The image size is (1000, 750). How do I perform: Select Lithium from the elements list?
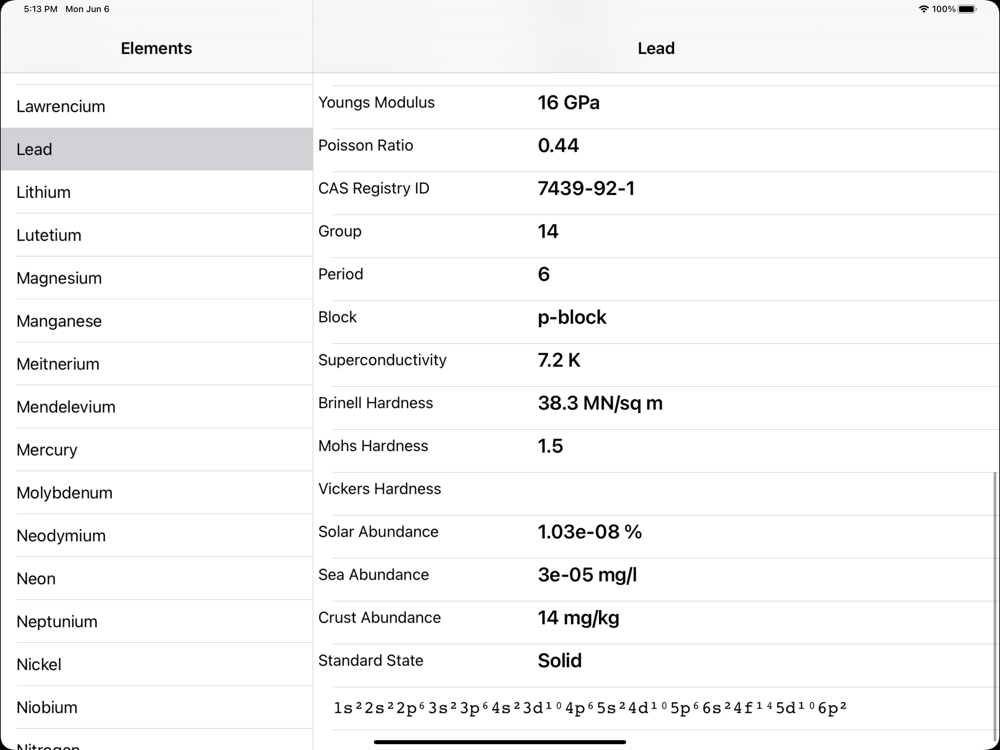coord(44,192)
